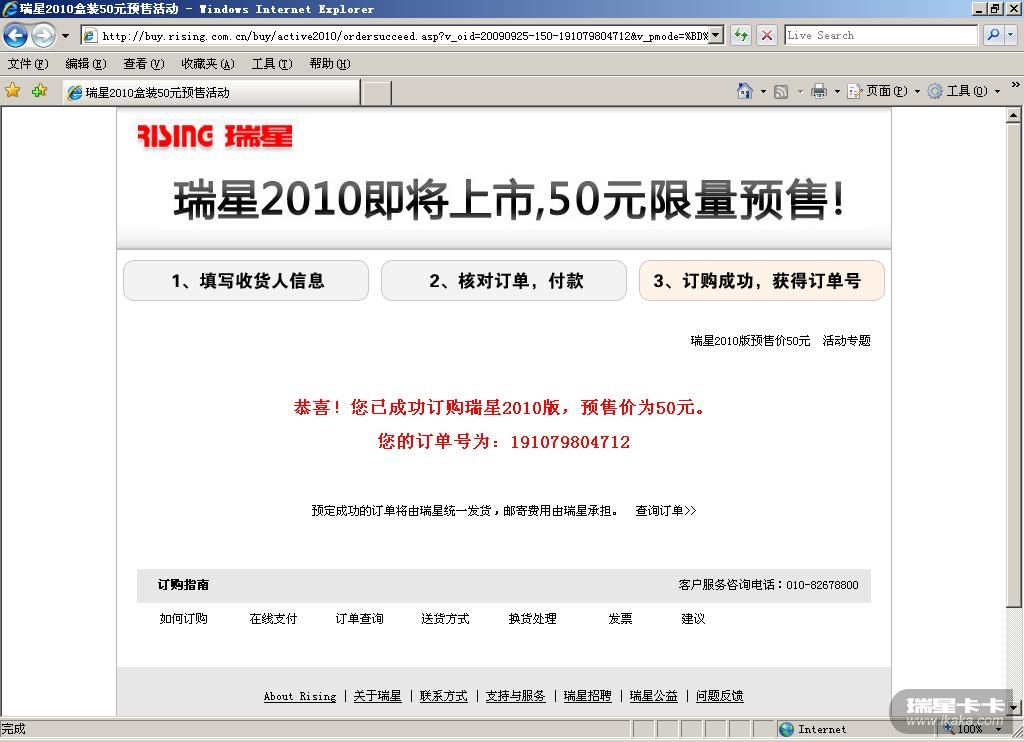Click the 完成 status bar text
Image resolution: width=1024 pixels, height=742 pixels.
click(13, 729)
